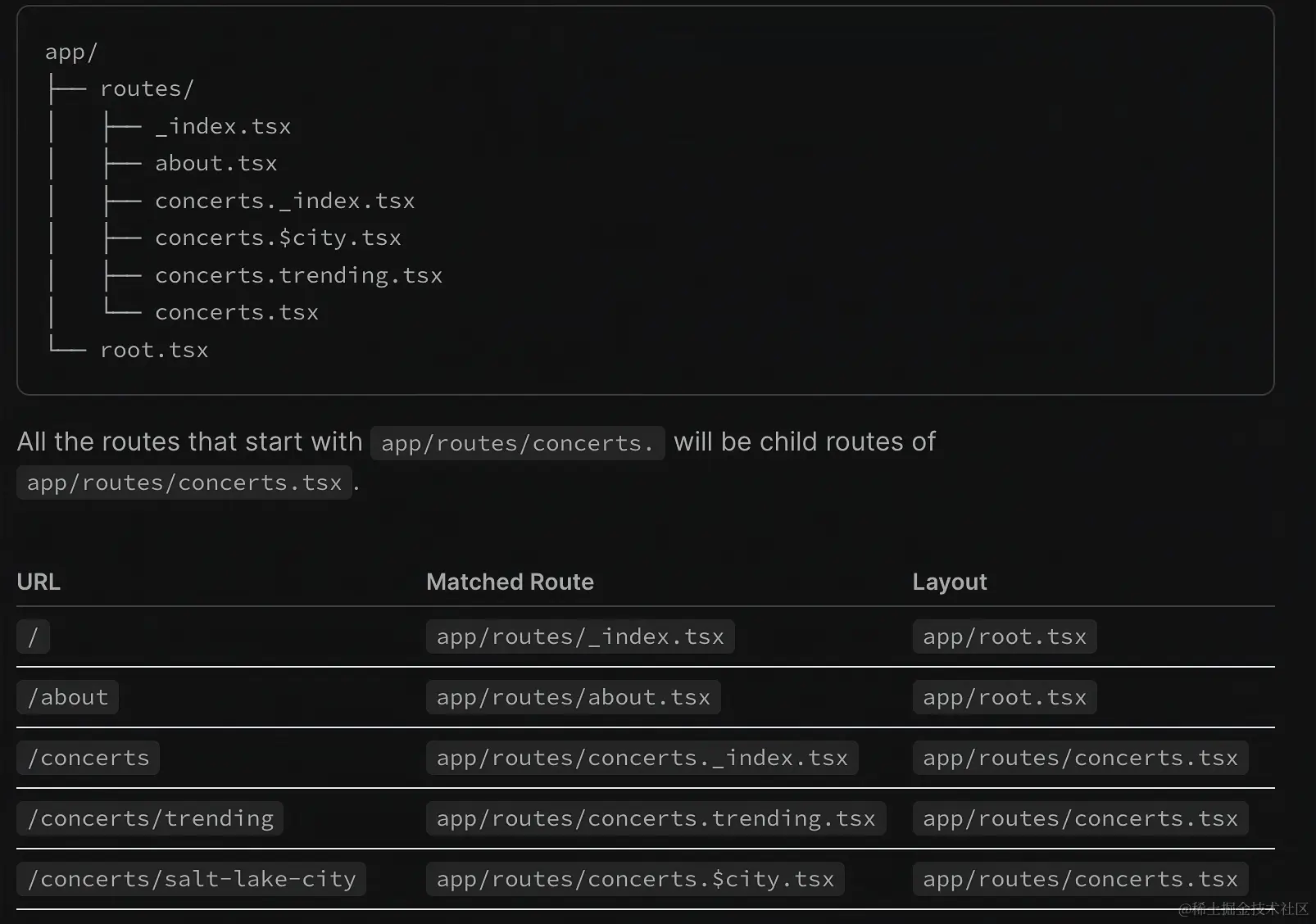Select concerts.$city.tsx in the file tree
The width and height of the screenshot is (1316, 924).
(278, 238)
